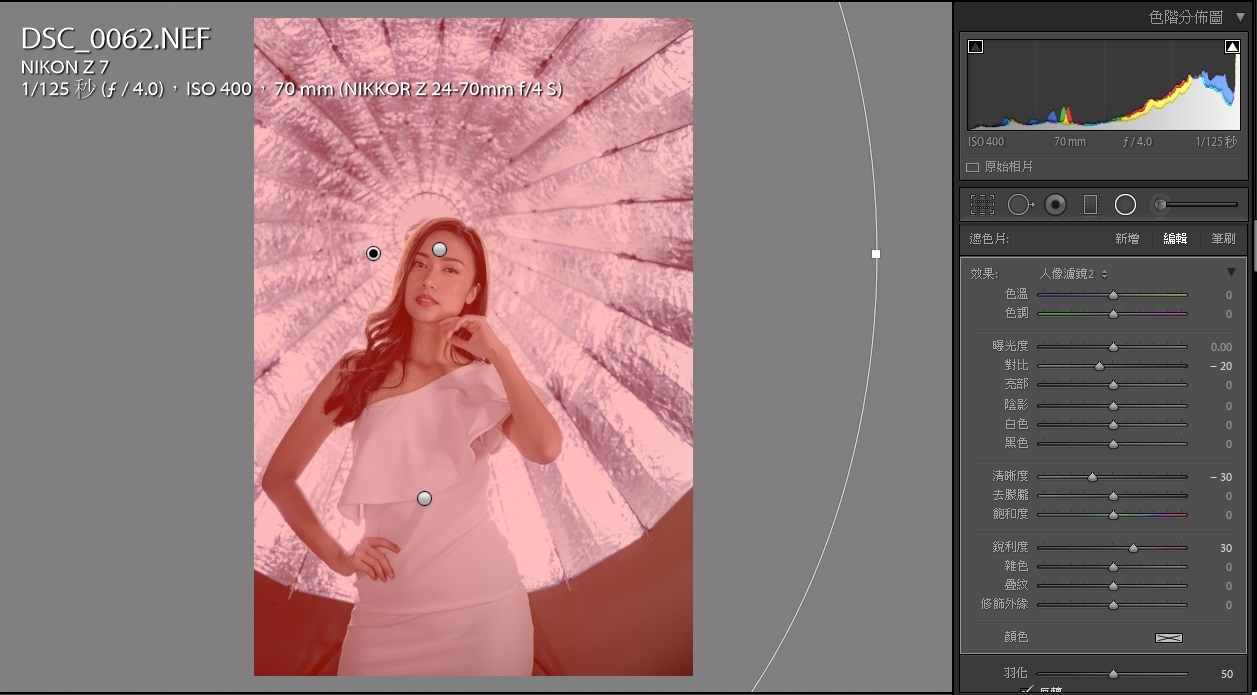Open the 顏色 color swatch picker
The image size is (1257, 695).
click(x=1168, y=637)
